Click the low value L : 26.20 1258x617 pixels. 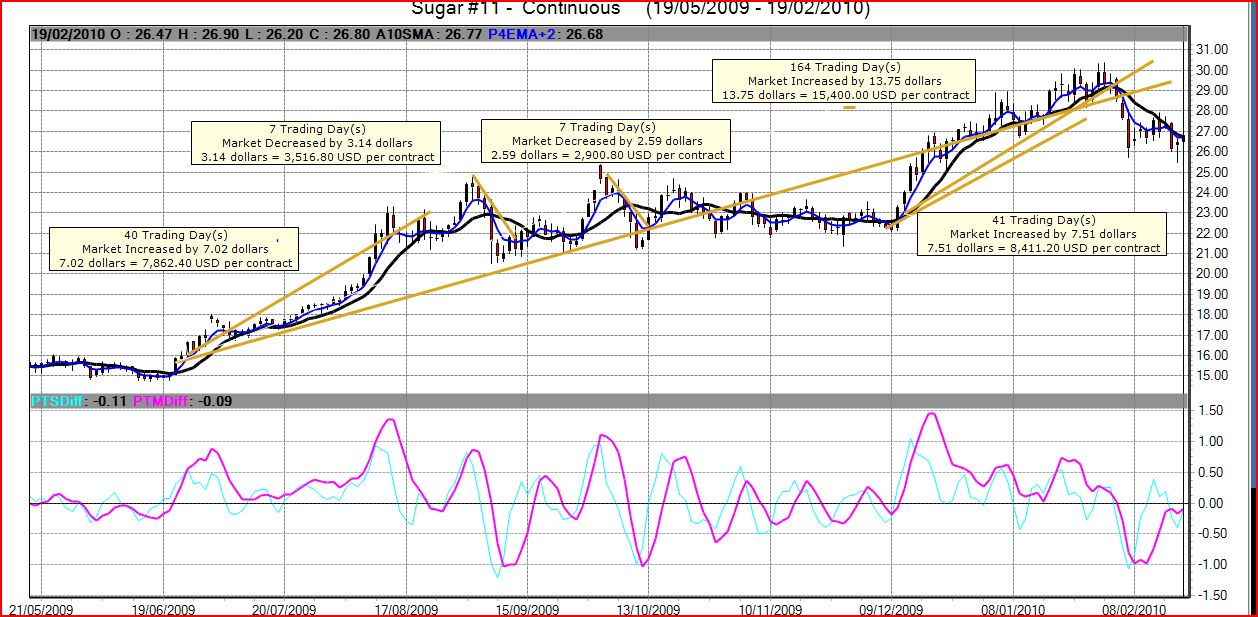[x=276, y=33]
